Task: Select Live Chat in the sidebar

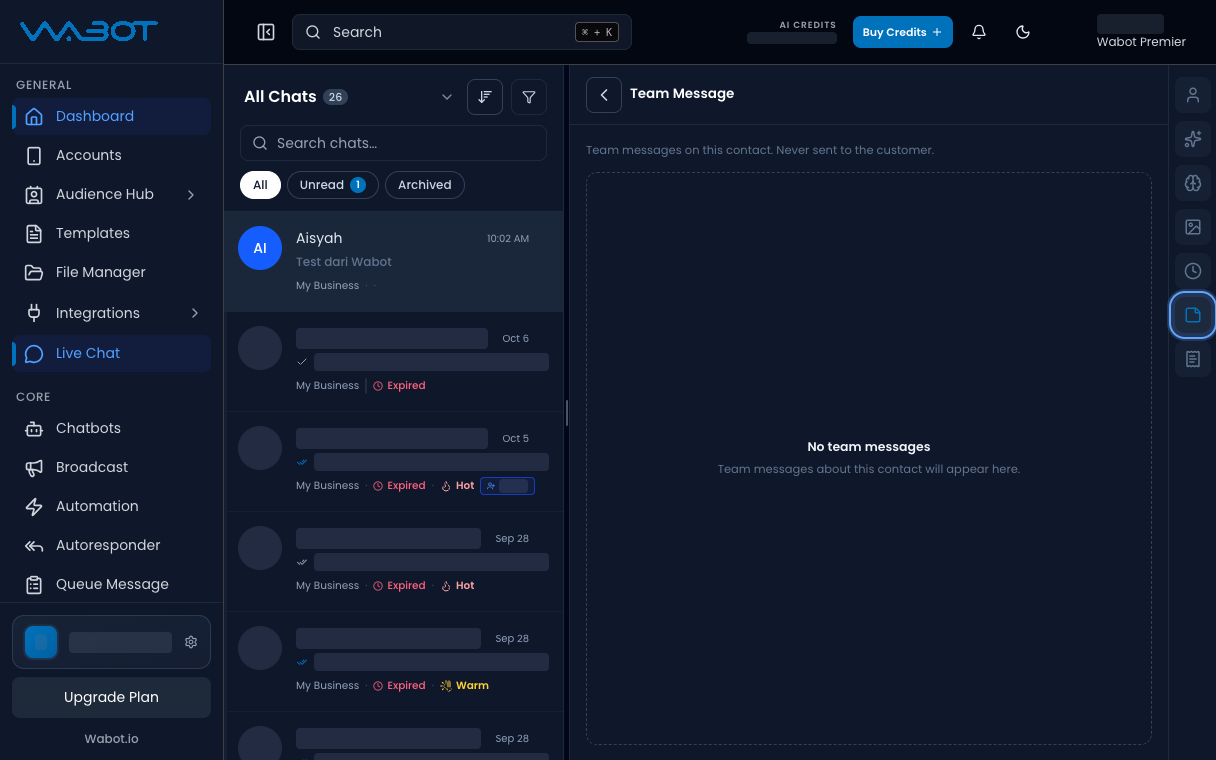Action: point(111,353)
